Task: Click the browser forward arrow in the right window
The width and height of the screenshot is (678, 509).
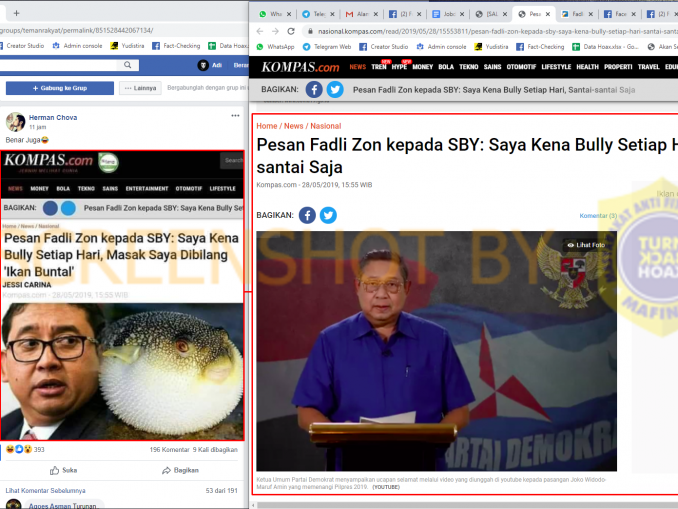Action: (275, 32)
